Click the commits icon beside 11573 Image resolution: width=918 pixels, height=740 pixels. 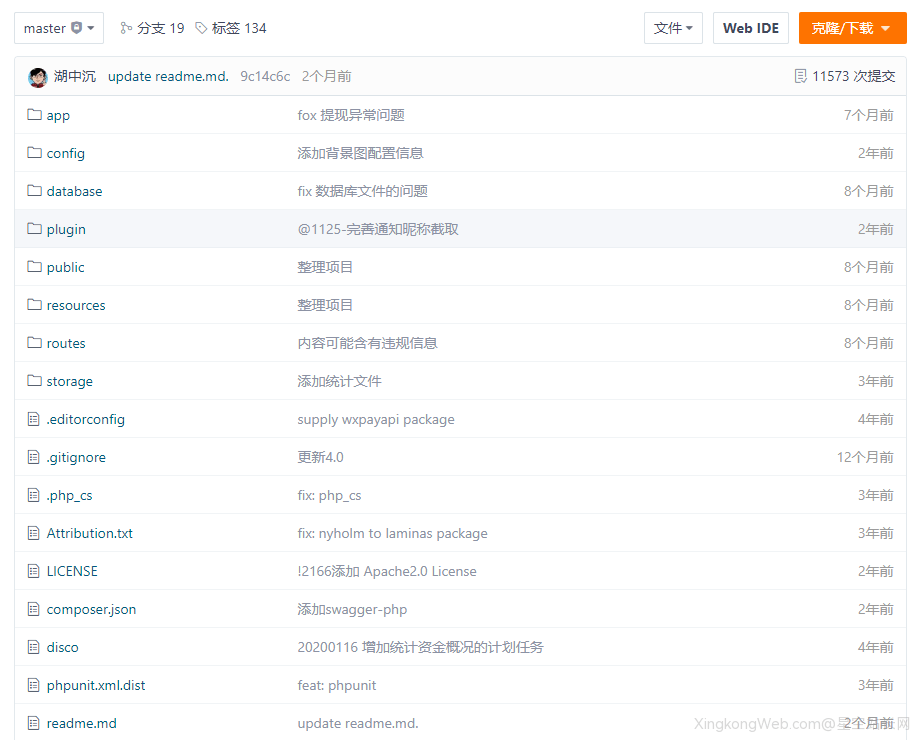pos(800,77)
